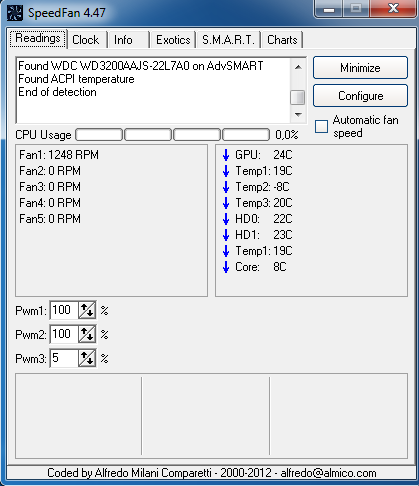Click the second CPU Usage bar
419x486 pixels.
[x=148, y=135]
